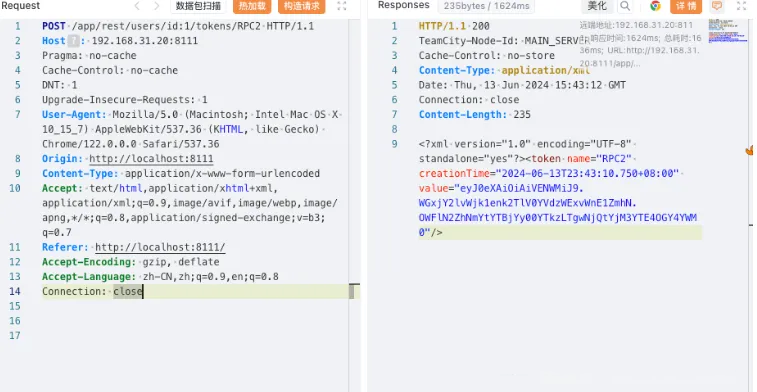757x392 pixels.
Task: Click the Request panel title
Action: click(20, 6)
